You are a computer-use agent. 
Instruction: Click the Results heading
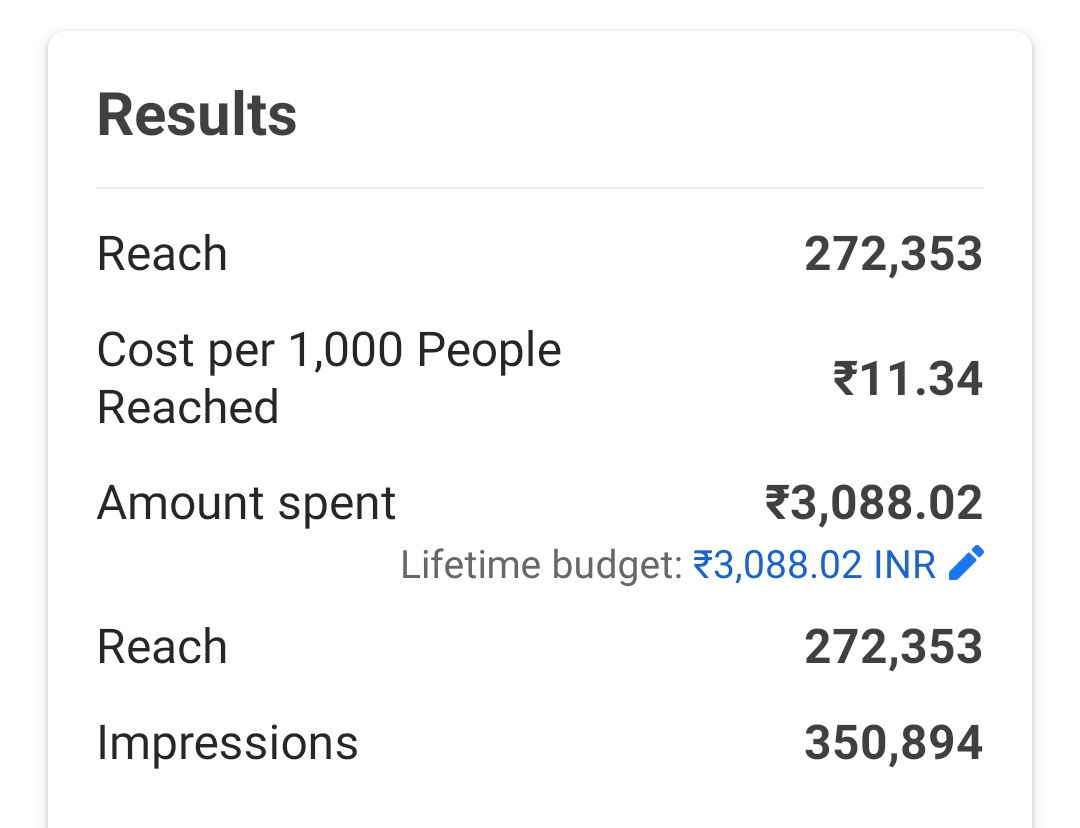point(197,115)
